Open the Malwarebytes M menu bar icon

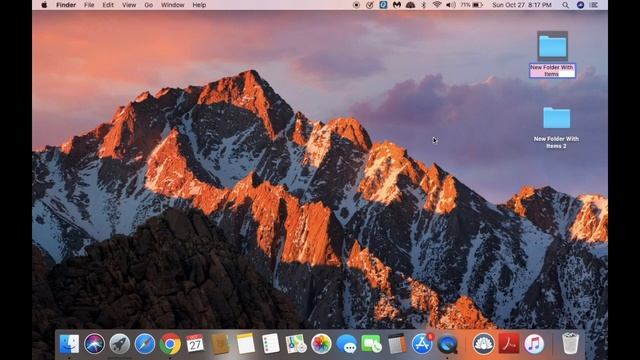click(397, 5)
